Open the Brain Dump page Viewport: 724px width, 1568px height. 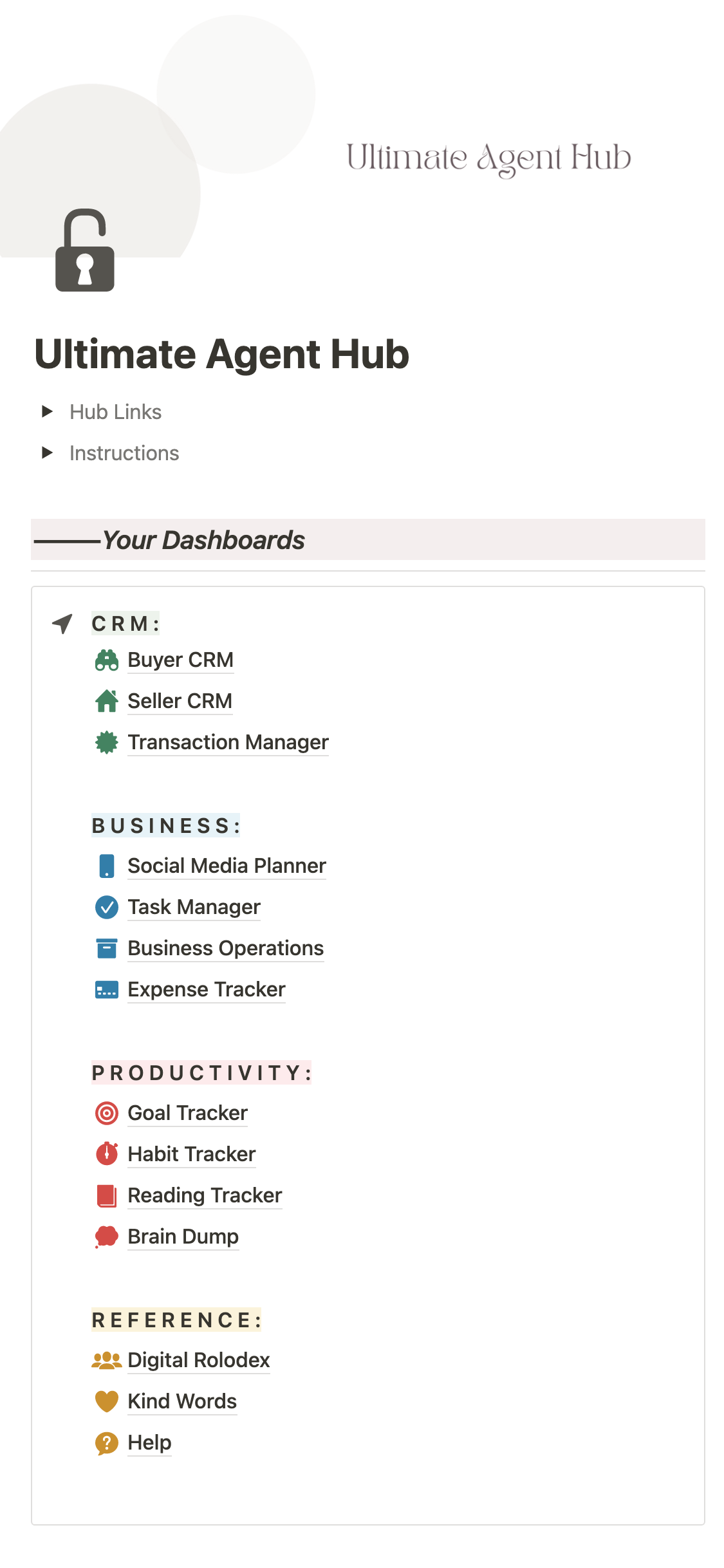pyautogui.click(x=183, y=1237)
